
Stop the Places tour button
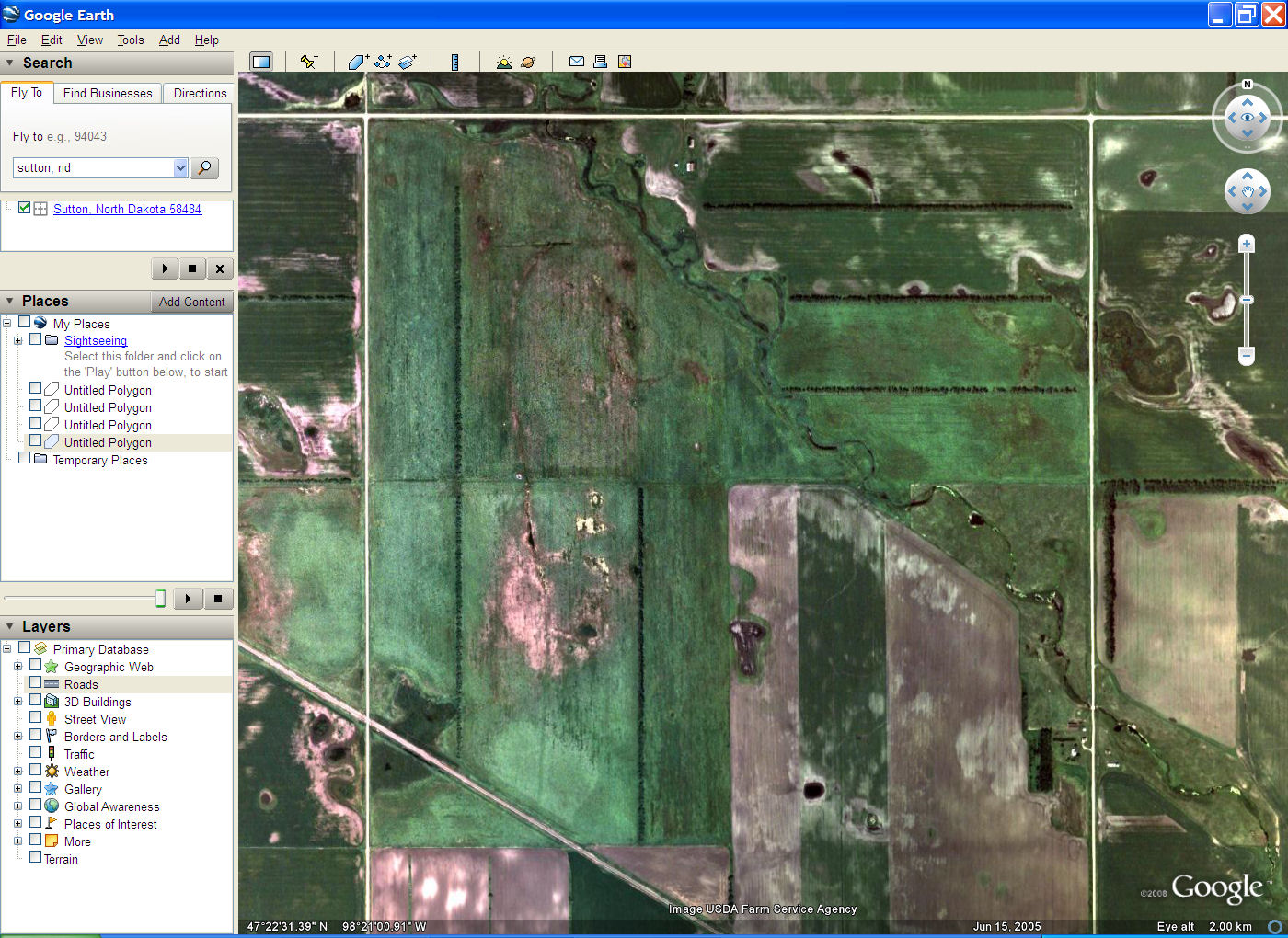[x=218, y=599]
